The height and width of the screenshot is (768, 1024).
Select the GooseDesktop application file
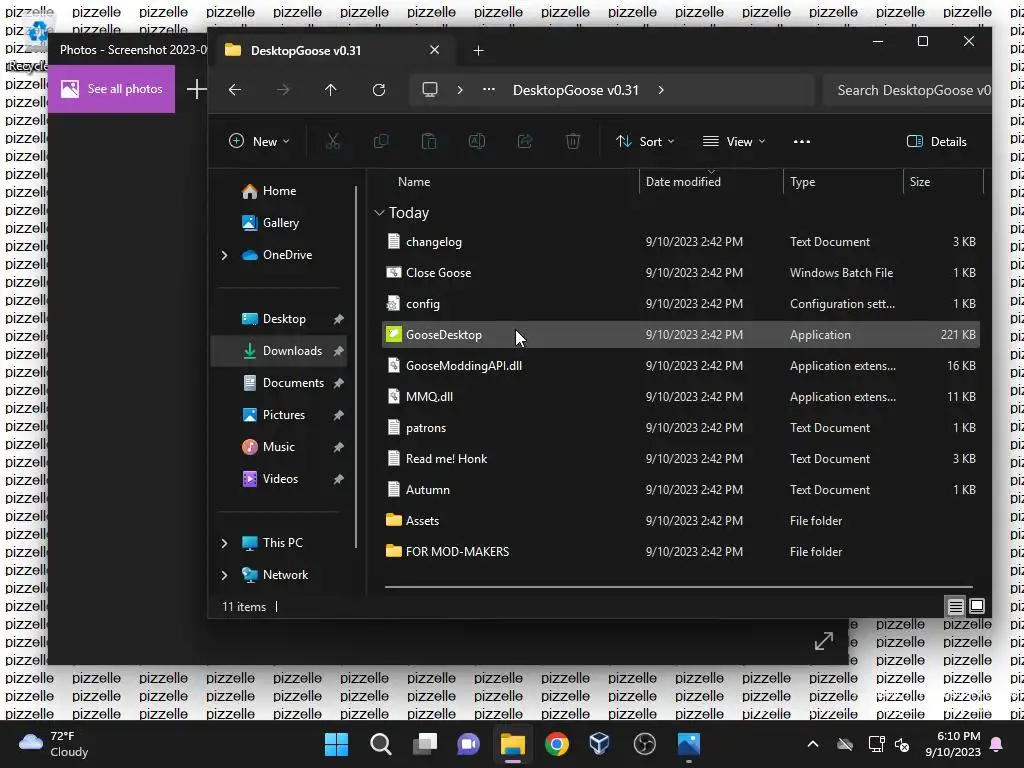(680, 334)
